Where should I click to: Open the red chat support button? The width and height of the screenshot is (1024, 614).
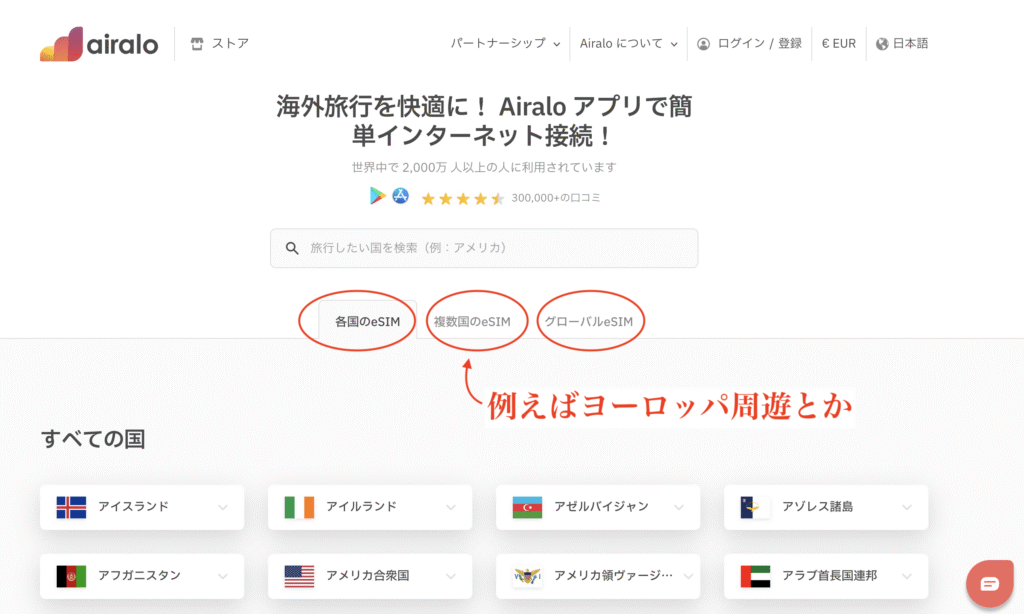click(x=989, y=583)
